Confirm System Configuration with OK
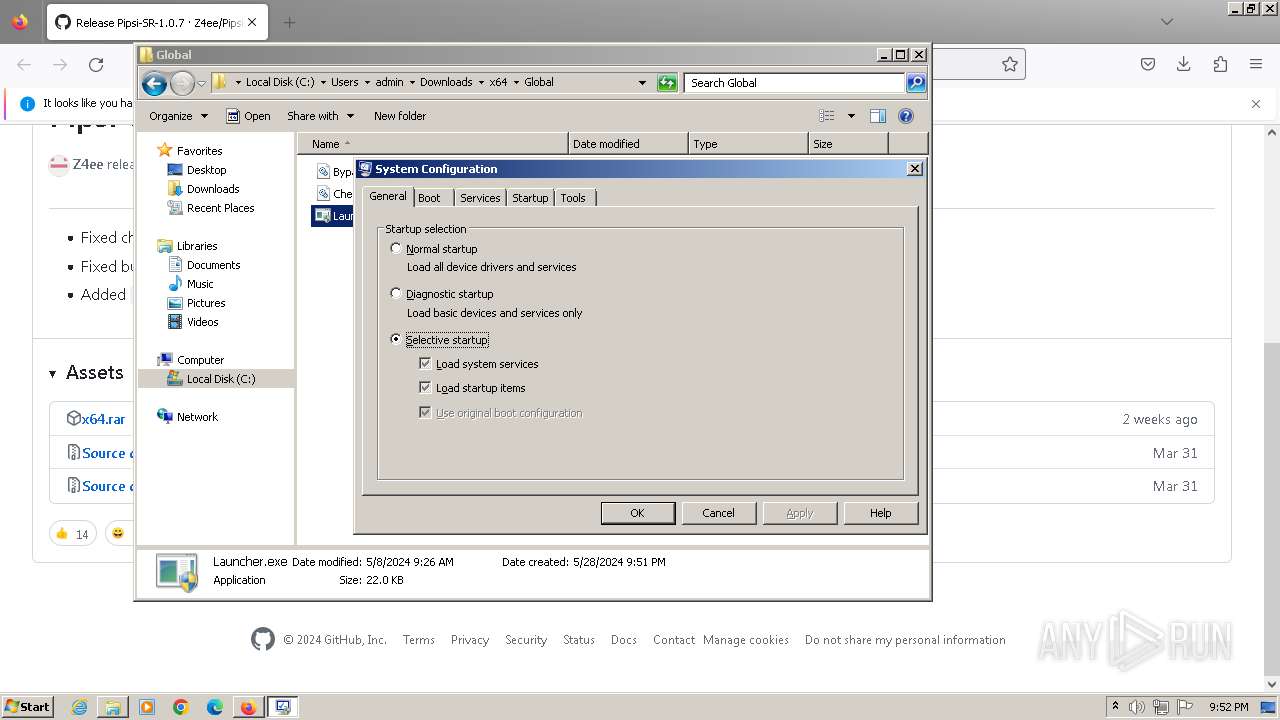1280x720 pixels. (x=638, y=513)
